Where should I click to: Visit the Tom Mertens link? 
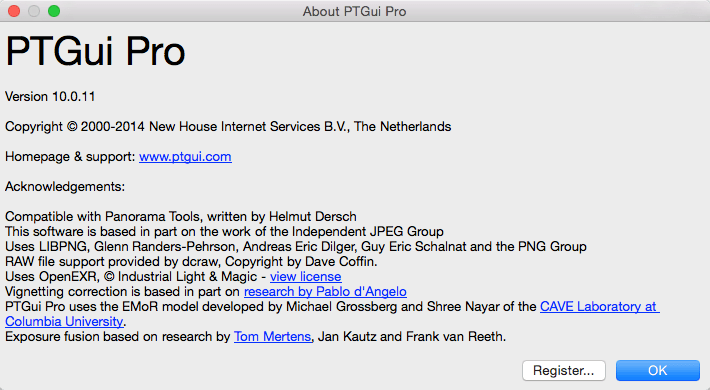273,337
